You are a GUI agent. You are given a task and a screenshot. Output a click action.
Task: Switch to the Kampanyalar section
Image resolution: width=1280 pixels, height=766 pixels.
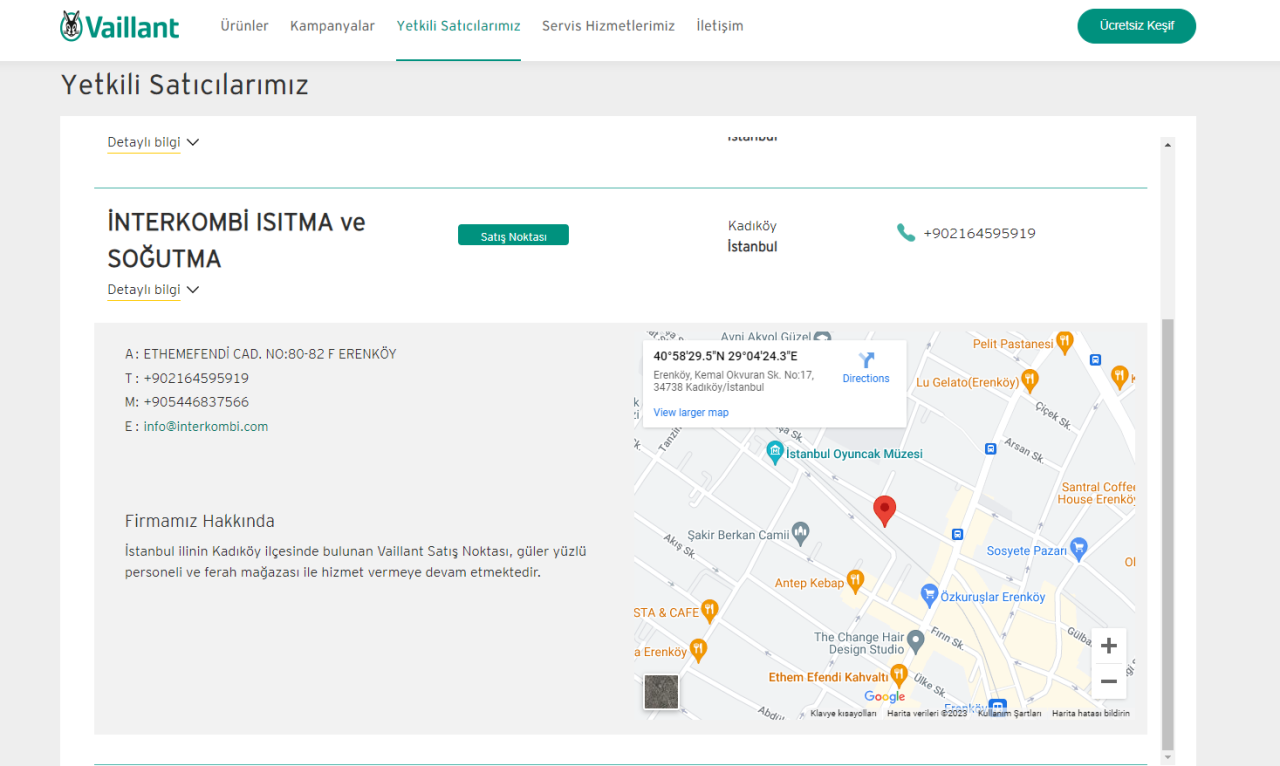(332, 26)
